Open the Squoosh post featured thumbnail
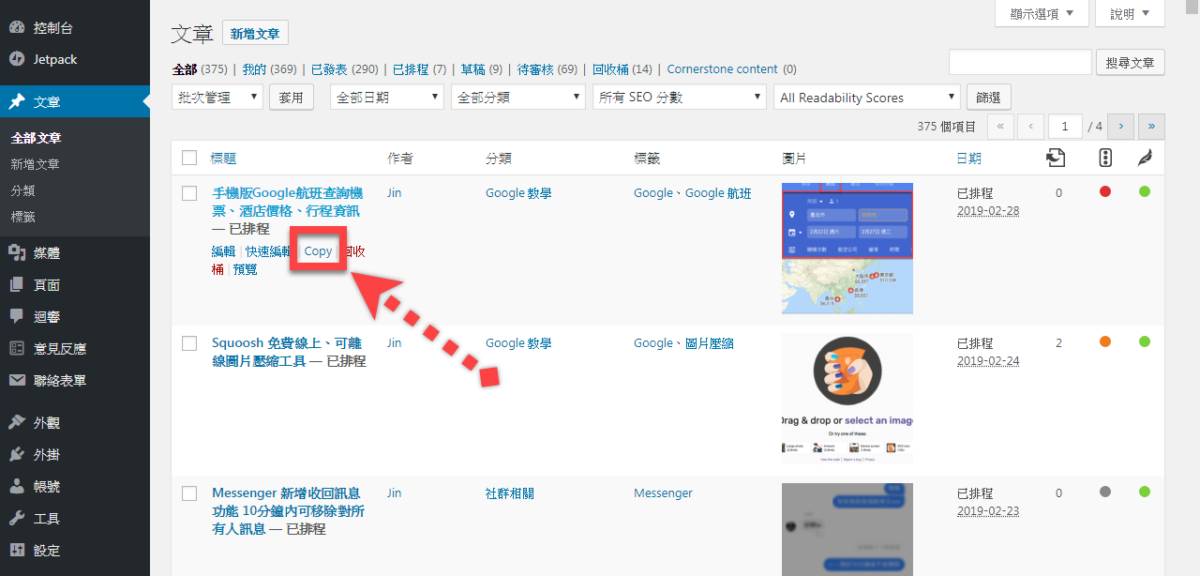The height and width of the screenshot is (576, 1200). click(847, 398)
